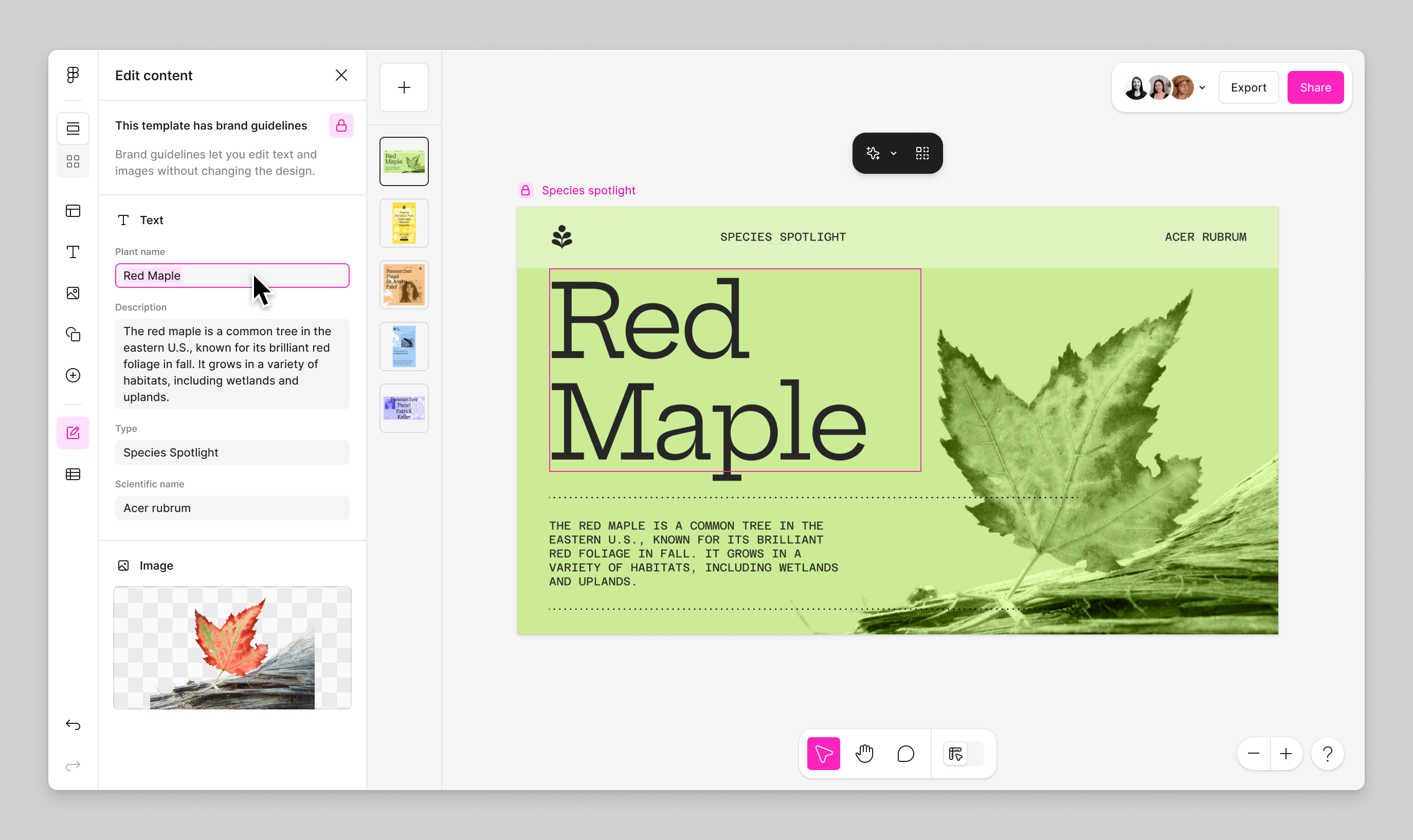Click the help question mark button
Viewport: 1413px width, 840px height.
click(x=1327, y=754)
